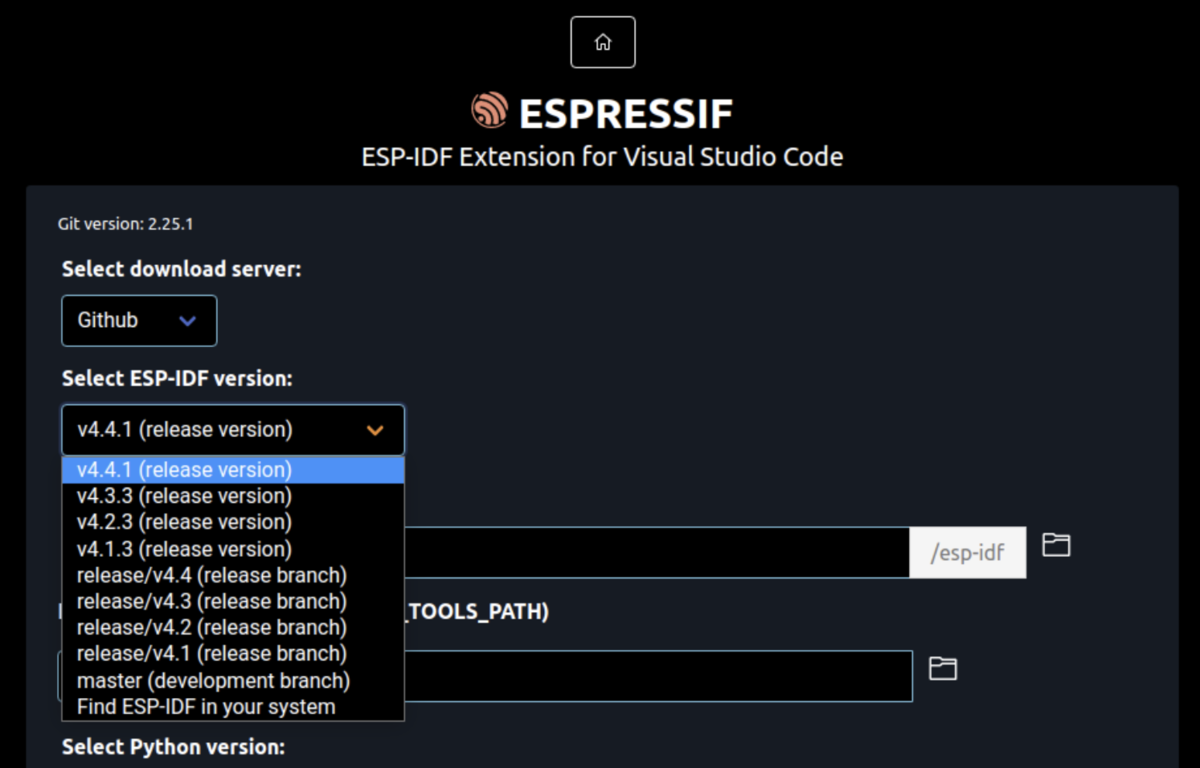The height and width of the screenshot is (768, 1200).
Task: Select v4.1.3 (release version) option
Action: click(x=233, y=549)
